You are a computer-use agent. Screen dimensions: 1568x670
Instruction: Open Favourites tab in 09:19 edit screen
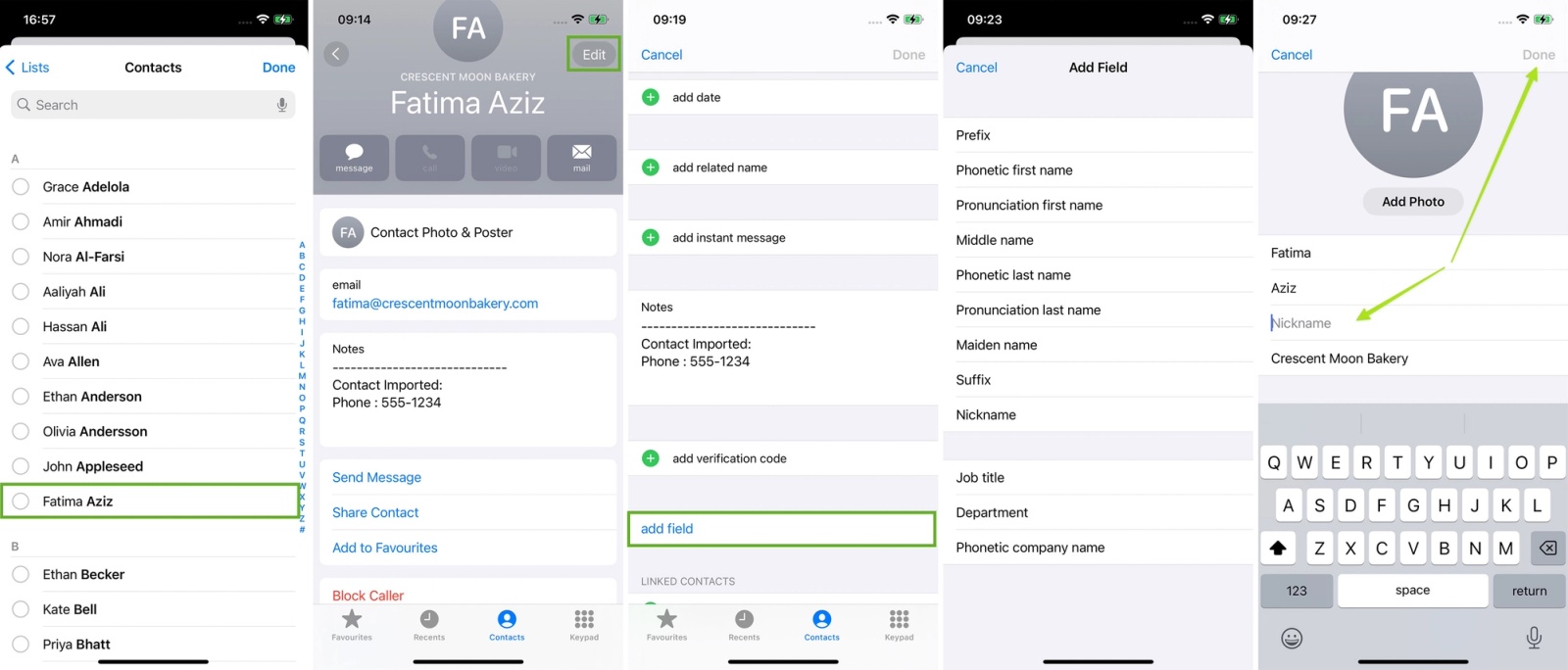(666, 625)
